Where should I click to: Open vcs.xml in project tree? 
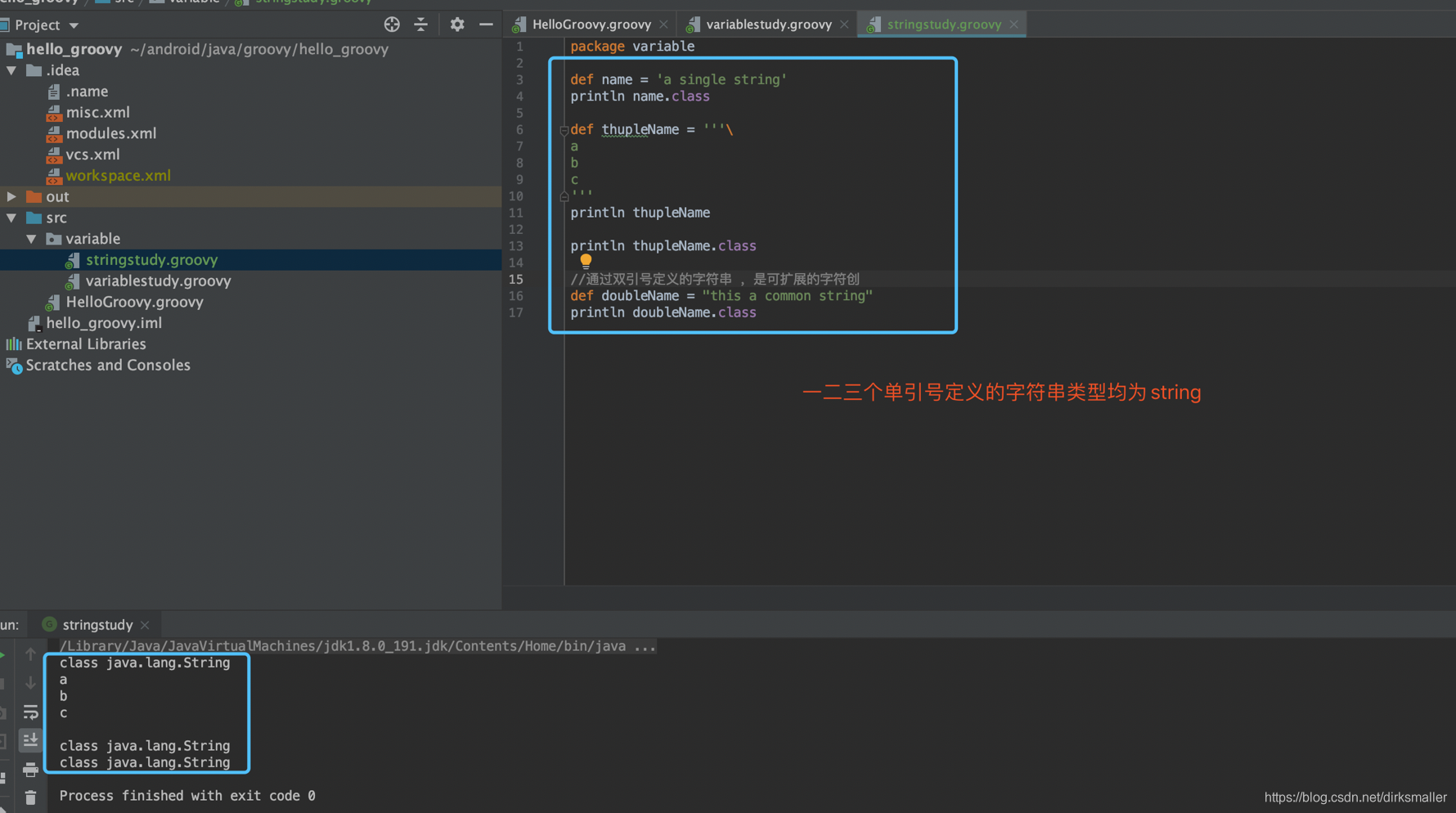(92, 155)
